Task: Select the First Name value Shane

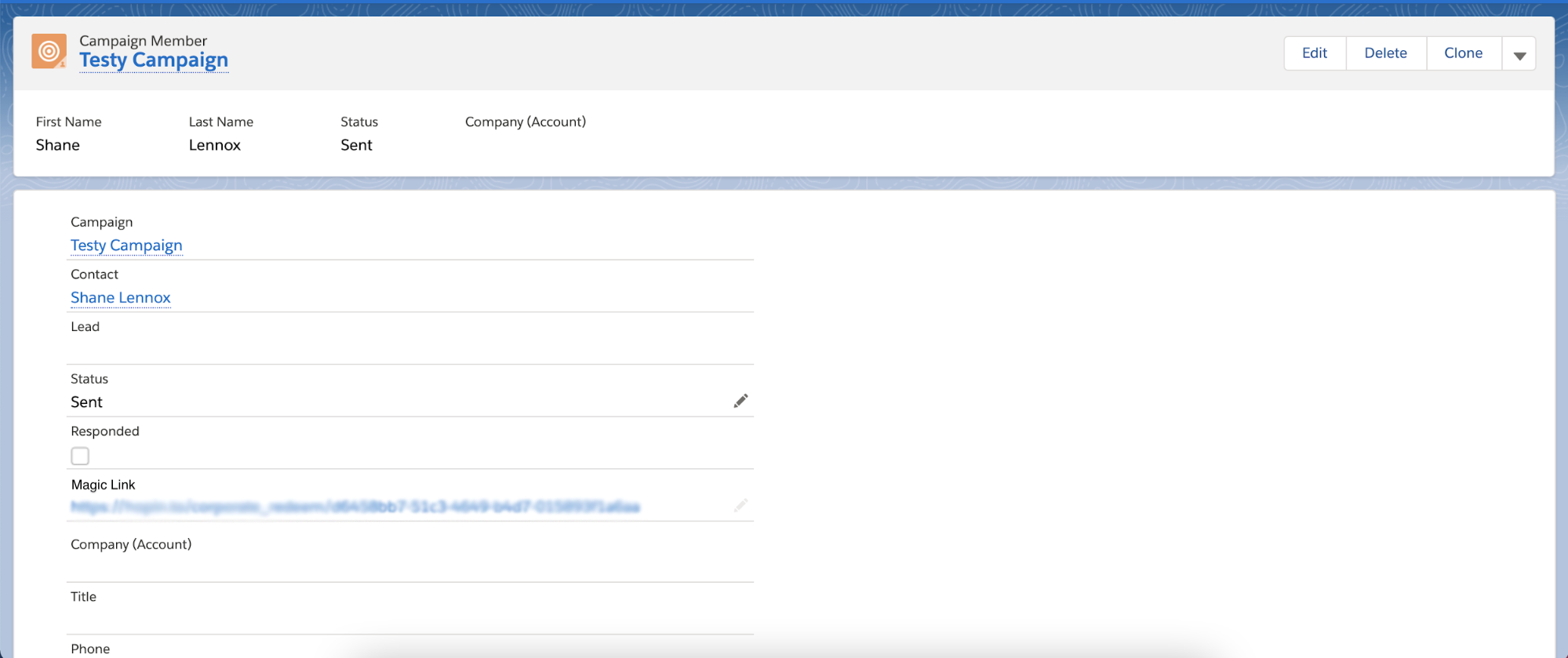Action: point(58,145)
